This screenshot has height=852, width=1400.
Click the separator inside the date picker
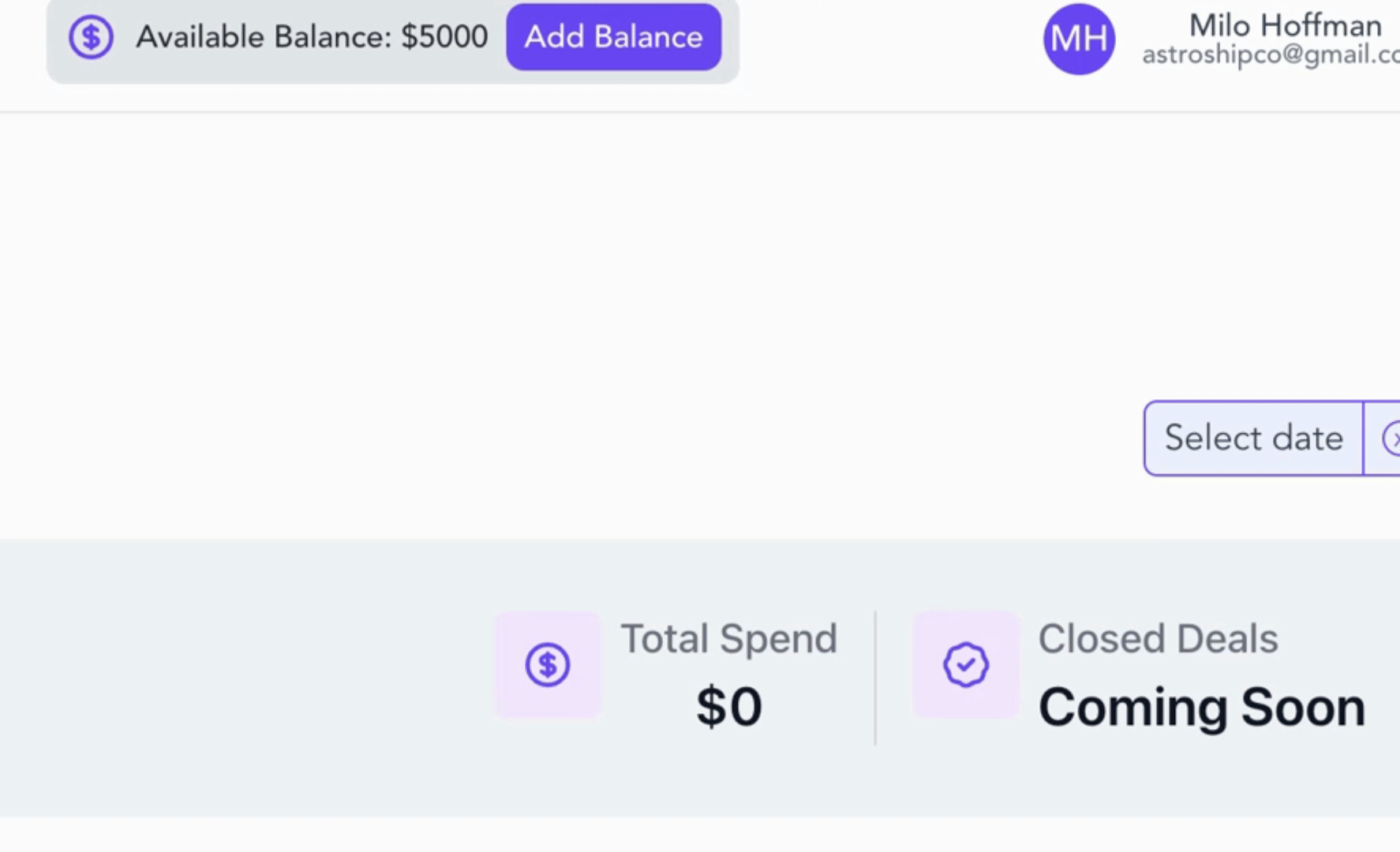(1363, 439)
